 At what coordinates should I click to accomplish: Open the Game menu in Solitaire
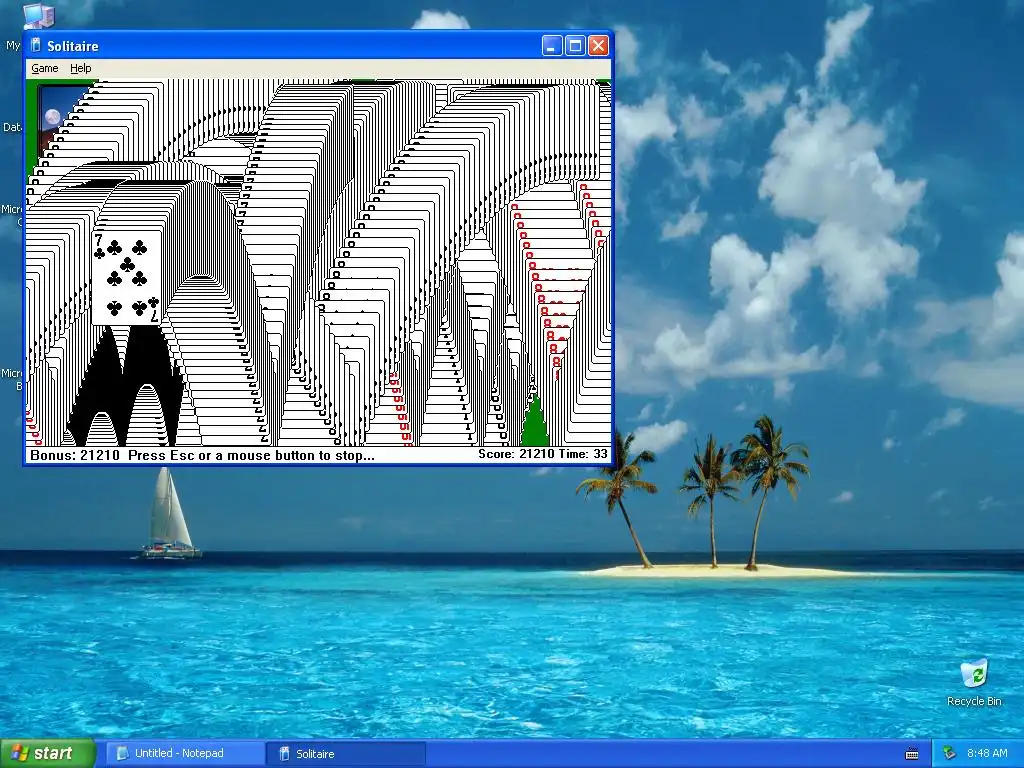pos(44,68)
